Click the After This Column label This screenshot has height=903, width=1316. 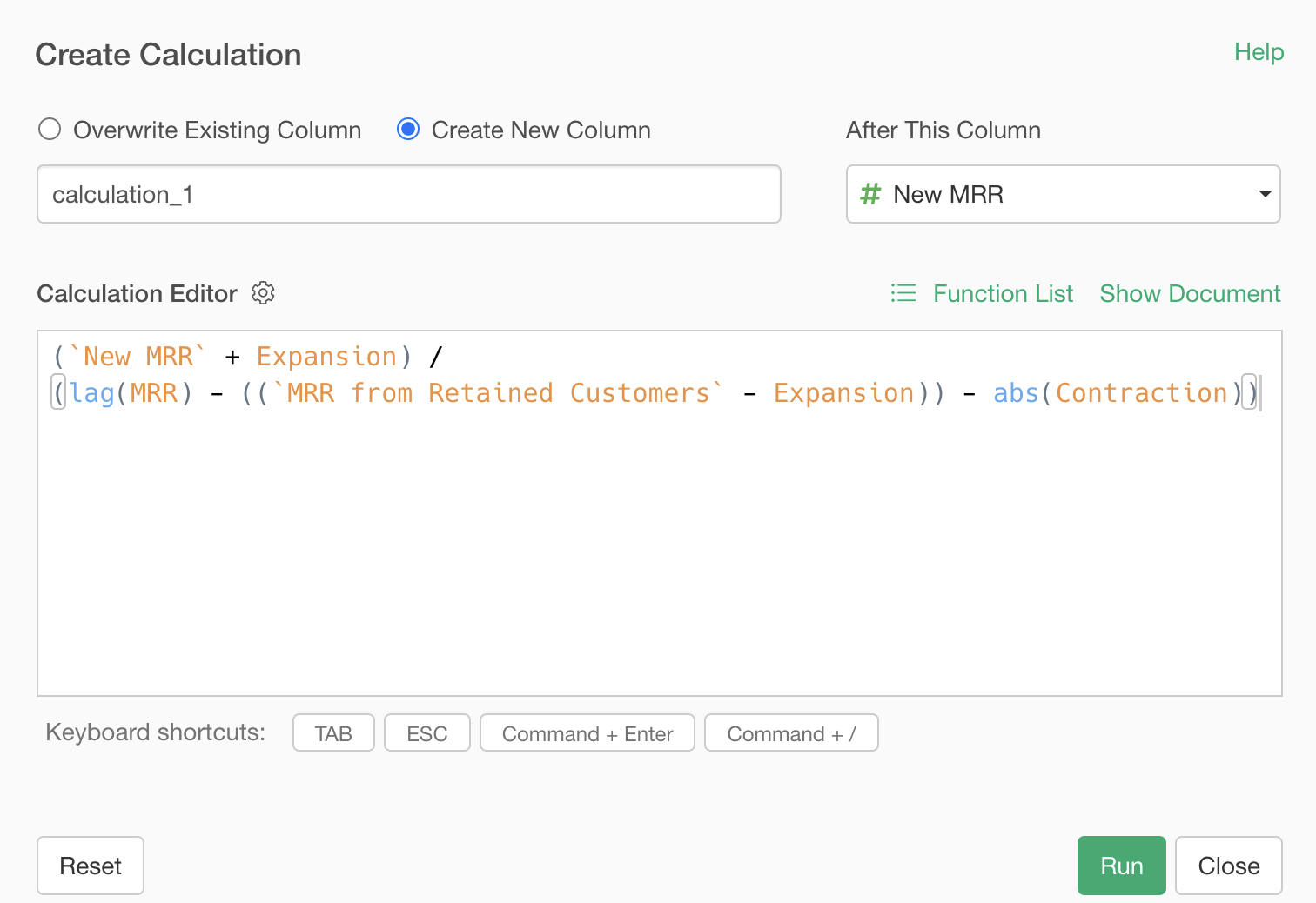tap(943, 130)
